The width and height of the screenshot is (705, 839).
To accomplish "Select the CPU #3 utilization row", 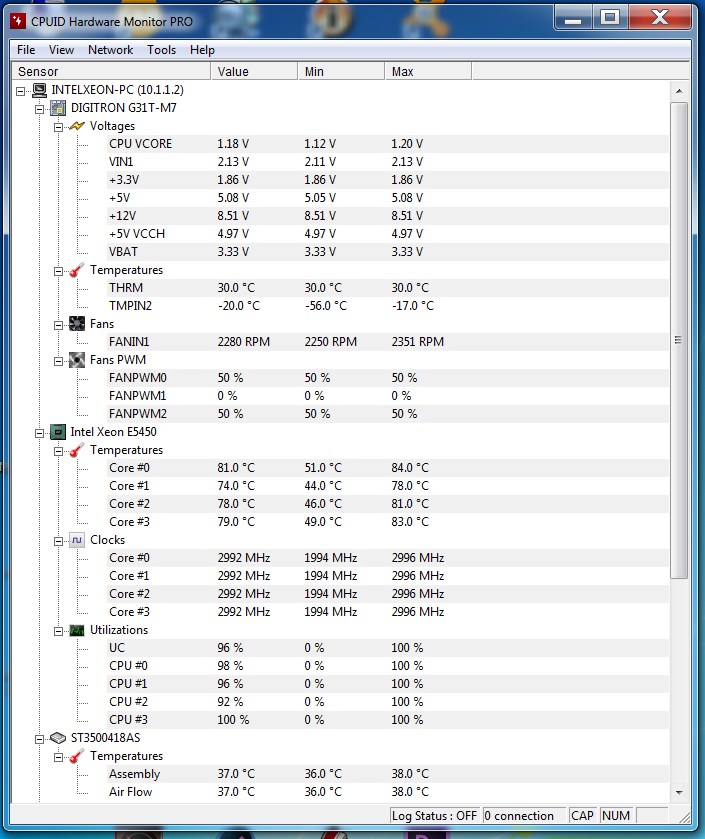I will point(388,720).
